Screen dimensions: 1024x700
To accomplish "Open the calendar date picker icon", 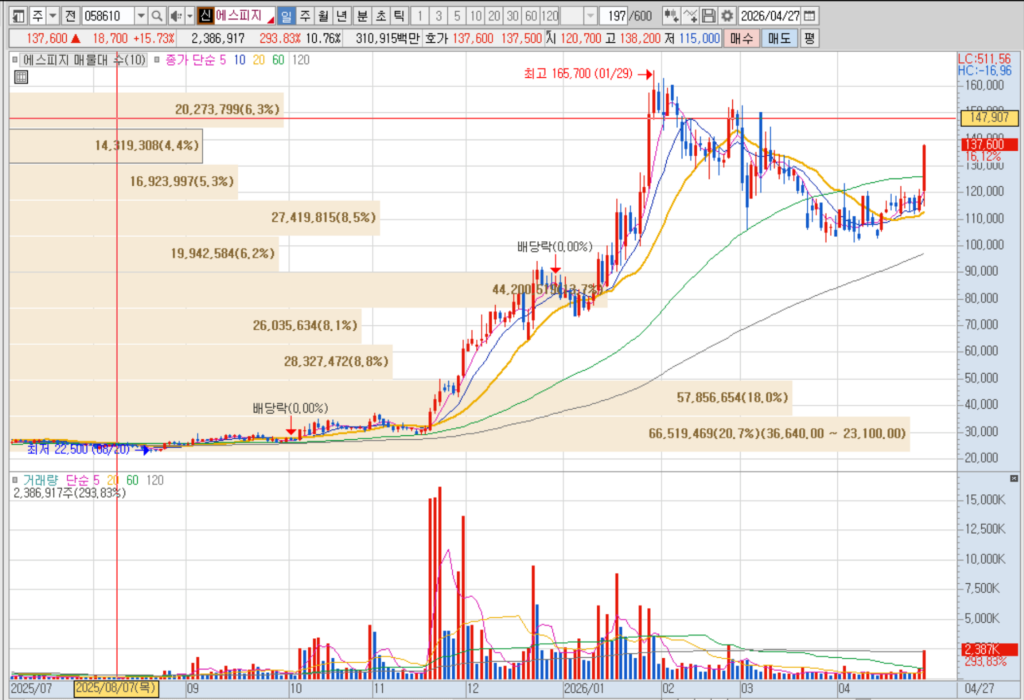I will (x=809, y=16).
